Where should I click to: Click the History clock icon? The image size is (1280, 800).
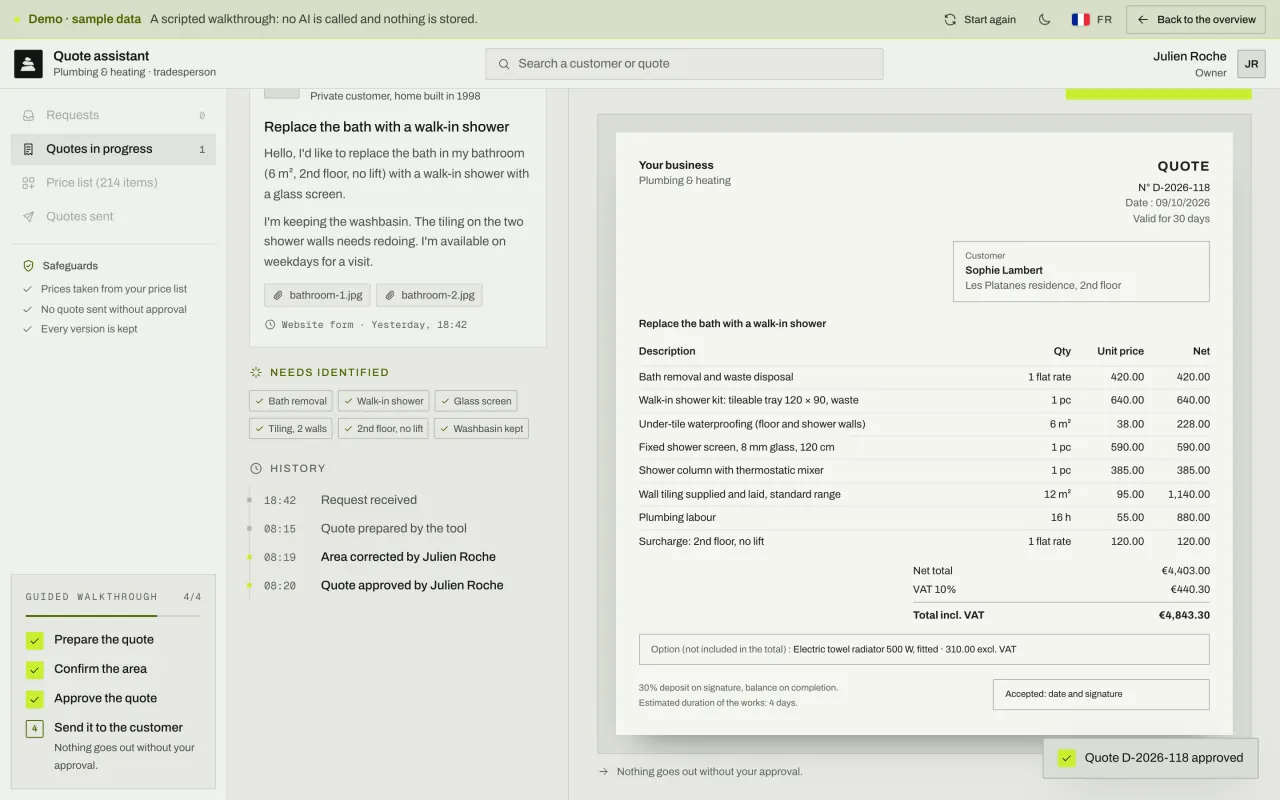point(256,468)
